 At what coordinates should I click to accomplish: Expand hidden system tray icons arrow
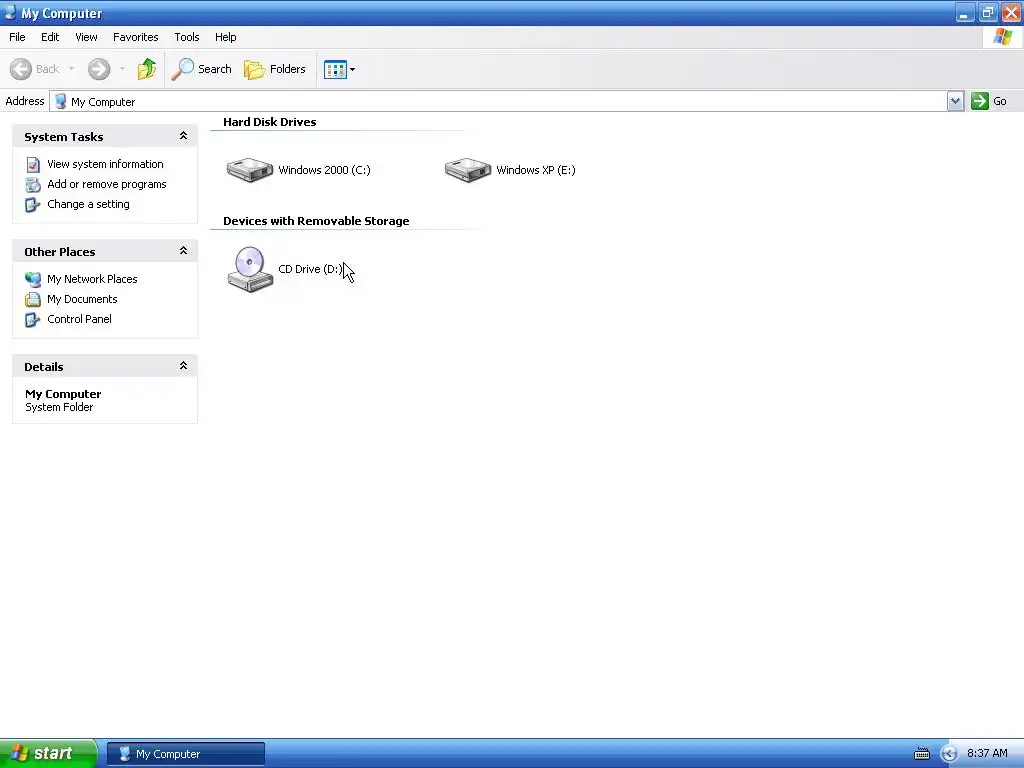[x=949, y=754]
